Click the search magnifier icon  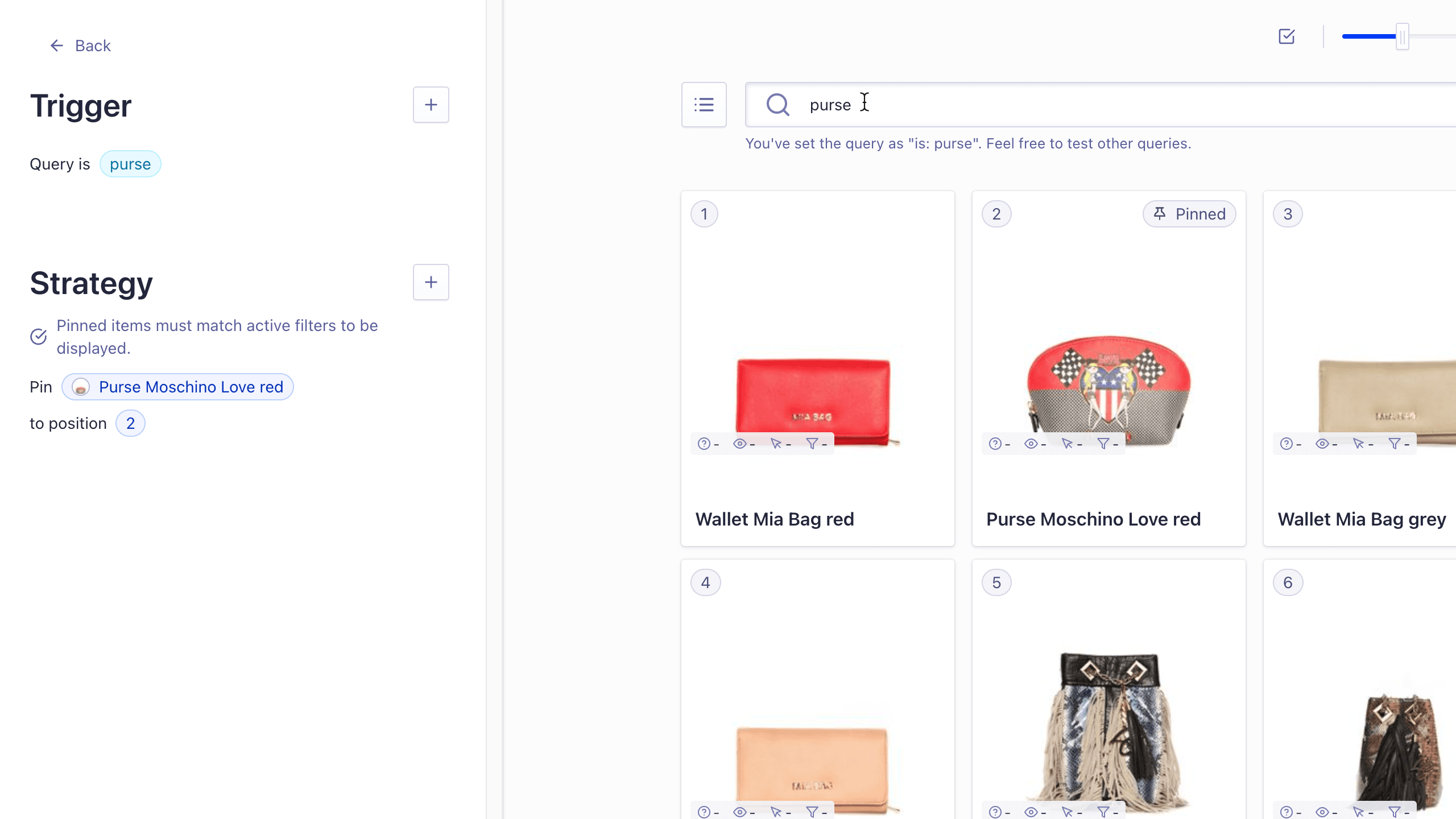[777, 105]
